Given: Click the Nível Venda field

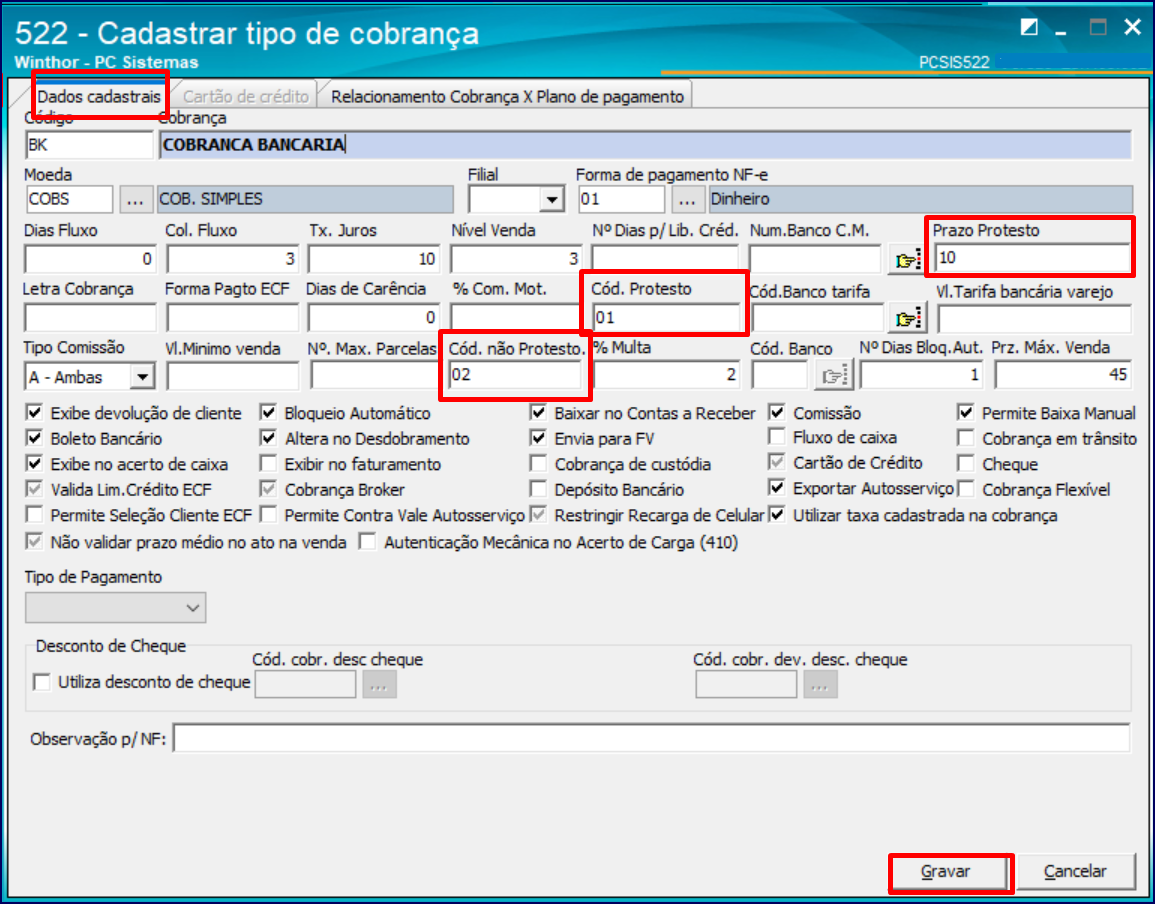Looking at the screenshot, I should [x=516, y=259].
